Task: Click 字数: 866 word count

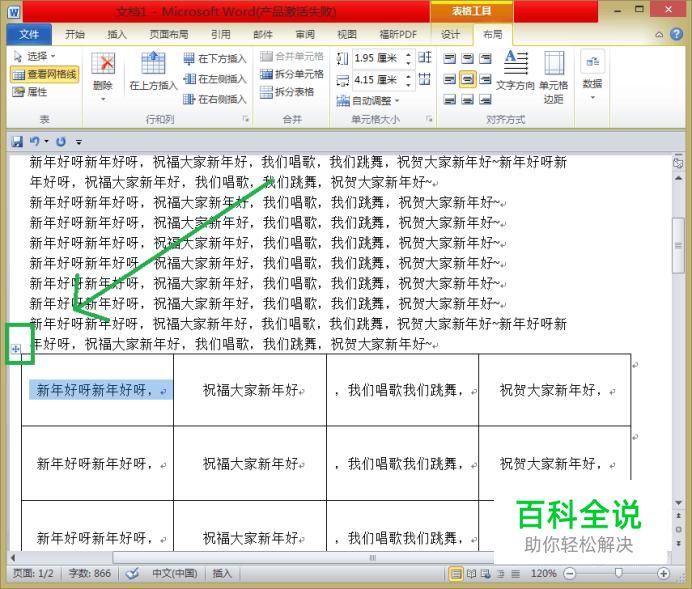Action: coord(90,574)
